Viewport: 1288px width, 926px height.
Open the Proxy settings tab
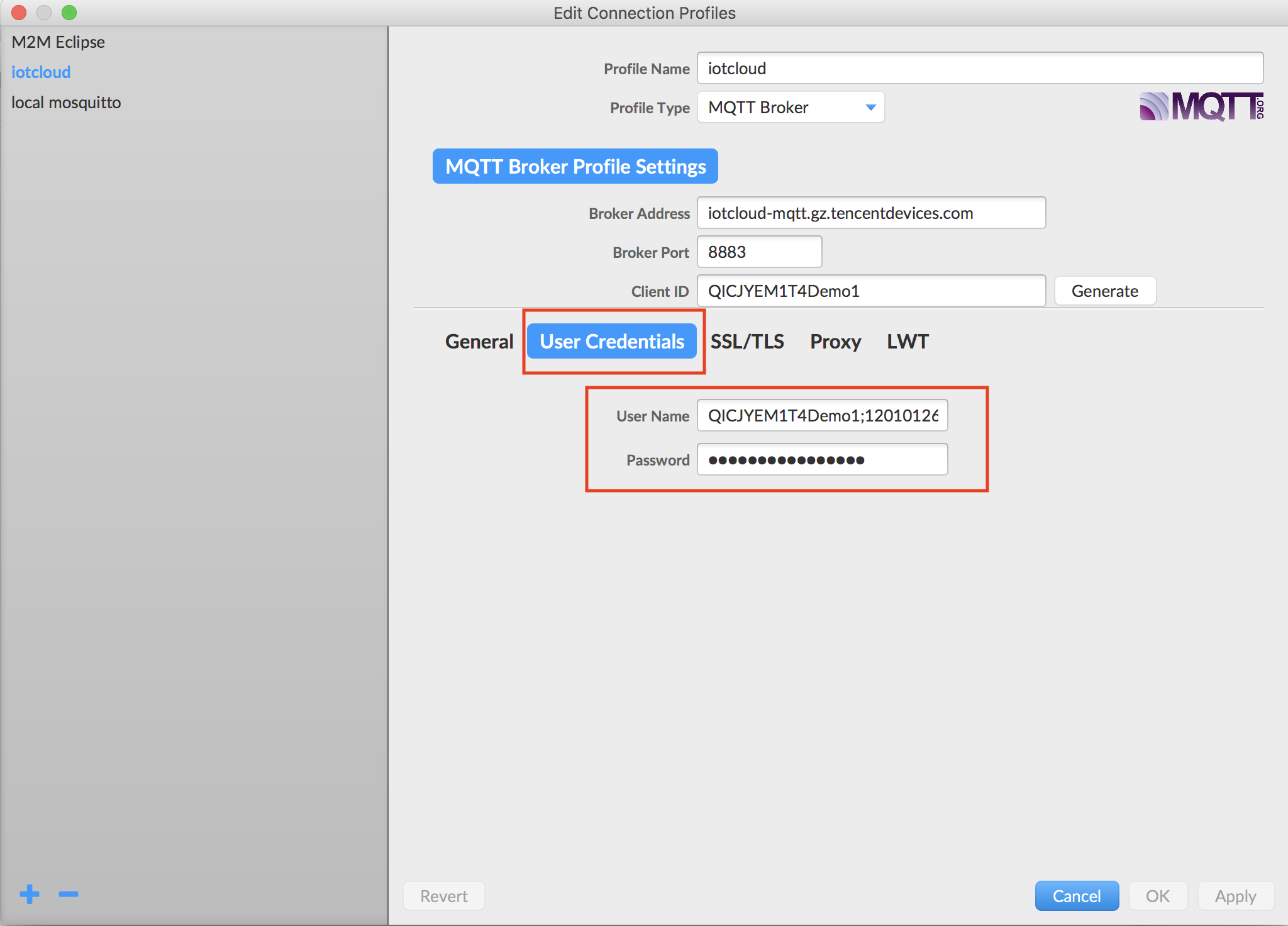(835, 341)
